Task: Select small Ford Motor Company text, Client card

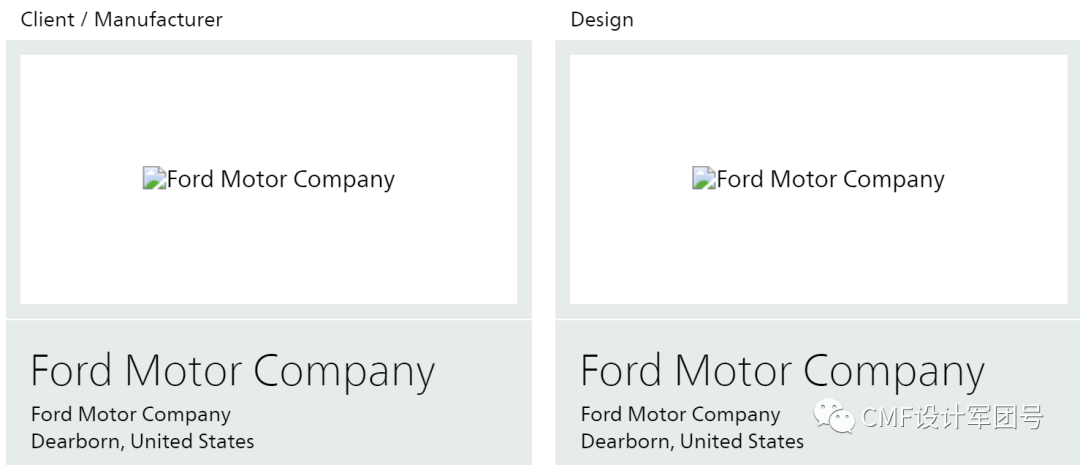Action: 131,414
